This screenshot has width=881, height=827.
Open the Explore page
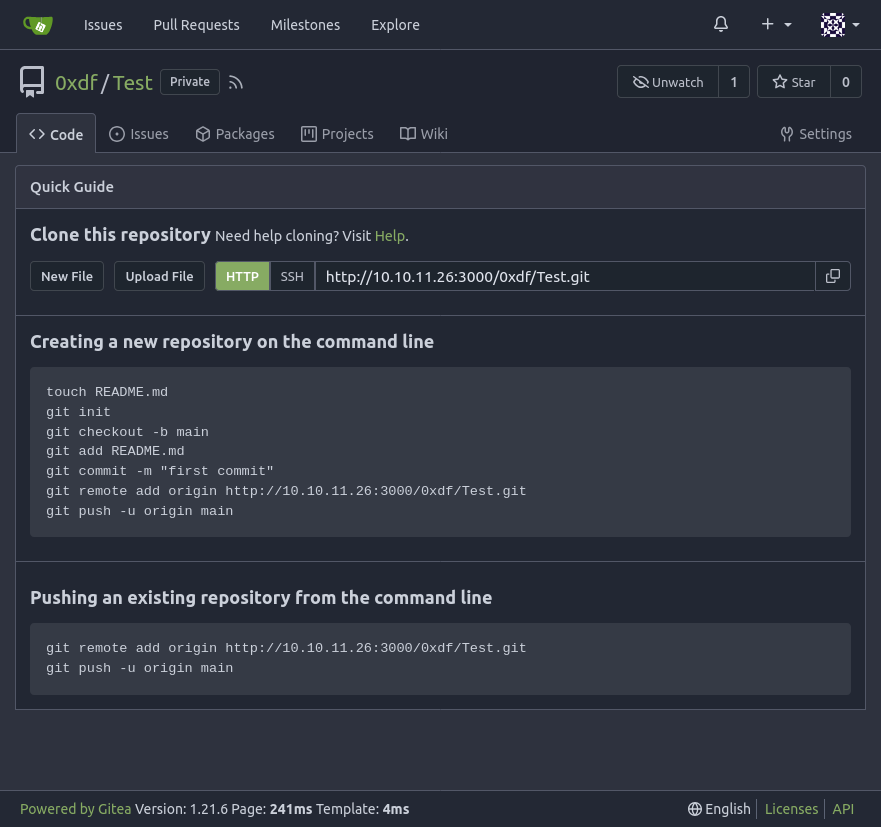click(395, 25)
